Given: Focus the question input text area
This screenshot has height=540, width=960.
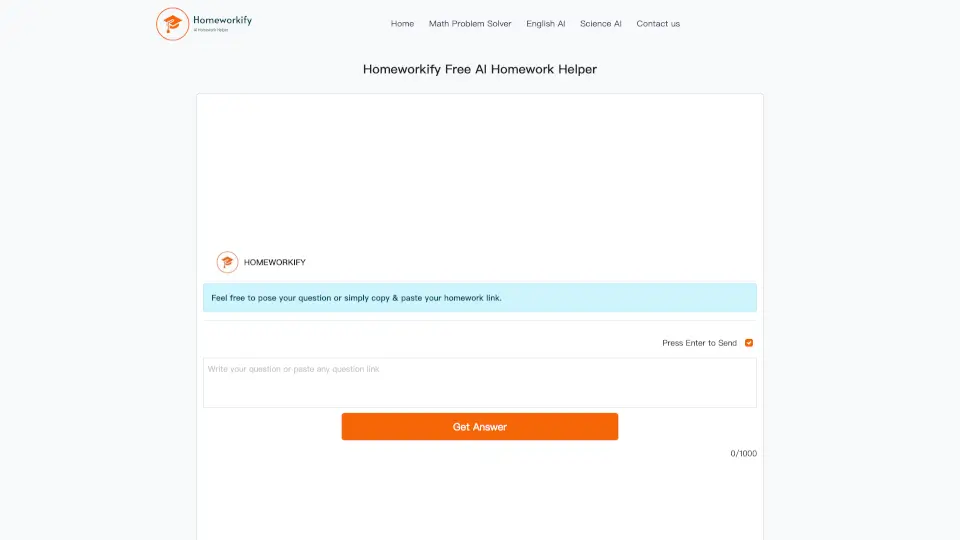Looking at the screenshot, I should point(480,383).
